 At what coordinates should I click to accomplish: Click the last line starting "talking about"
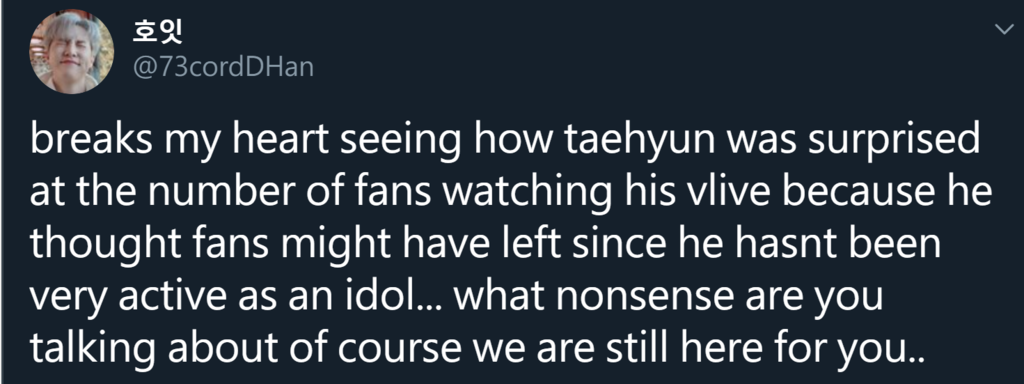pyautogui.click(x=477, y=348)
